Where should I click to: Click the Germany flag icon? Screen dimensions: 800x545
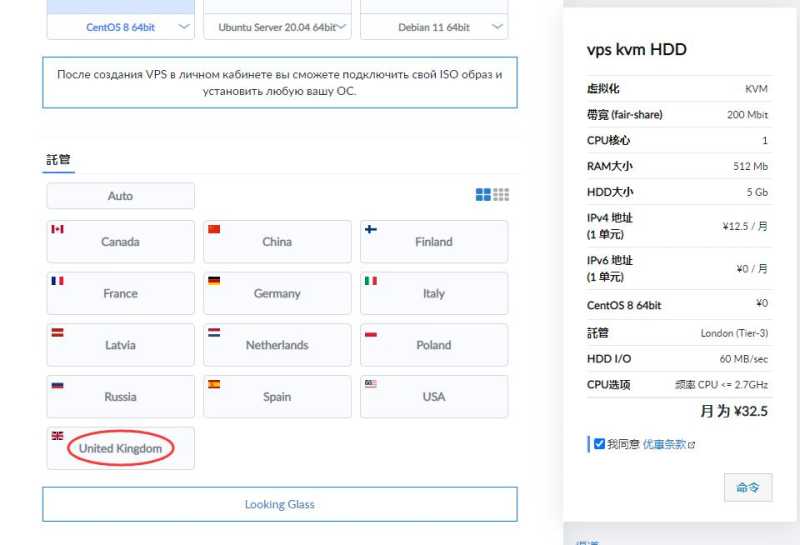click(x=214, y=281)
